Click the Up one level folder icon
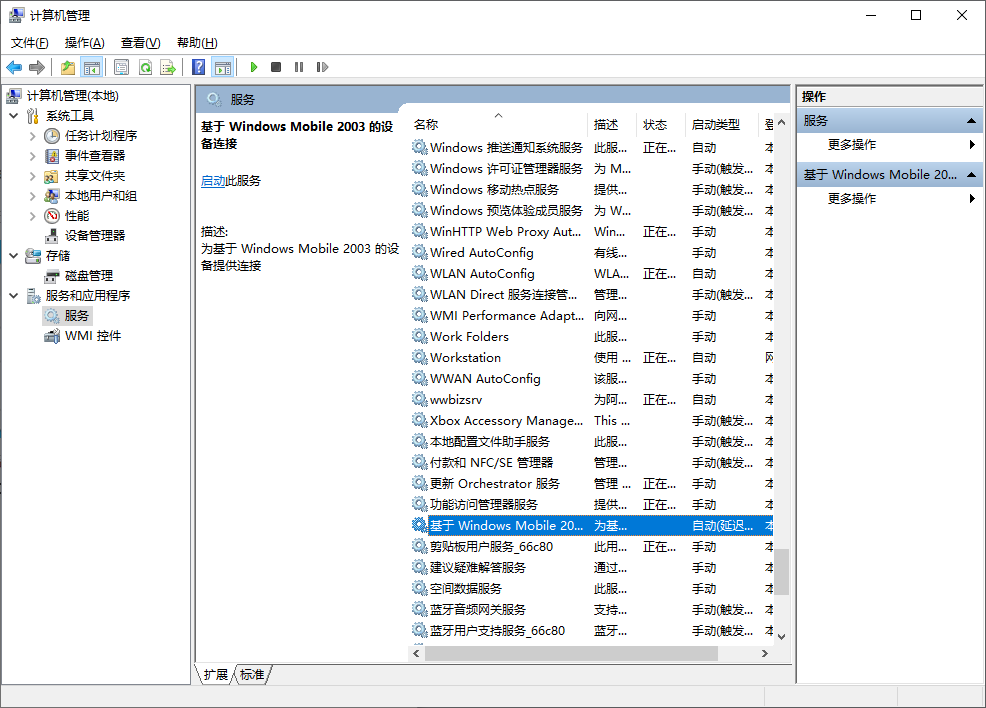986x708 pixels. click(x=67, y=67)
